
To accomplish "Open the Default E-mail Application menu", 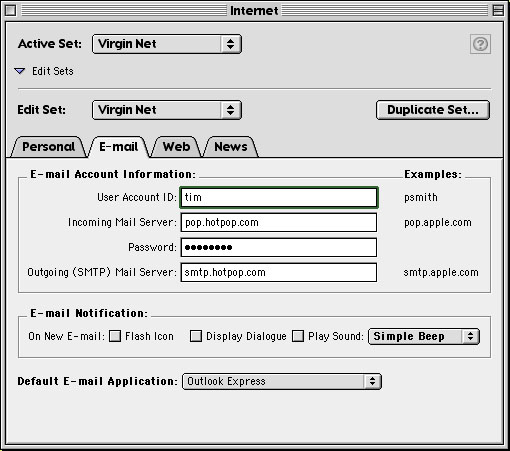I will (x=282, y=381).
